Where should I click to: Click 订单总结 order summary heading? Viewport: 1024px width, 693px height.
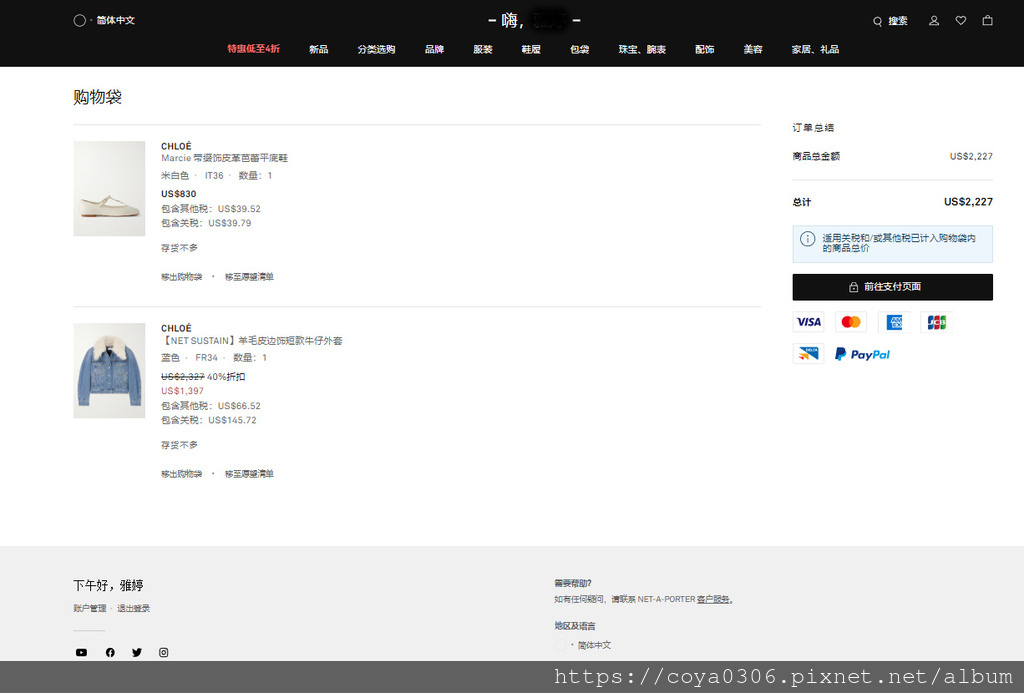pyautogui.click(x=813, y=127)
